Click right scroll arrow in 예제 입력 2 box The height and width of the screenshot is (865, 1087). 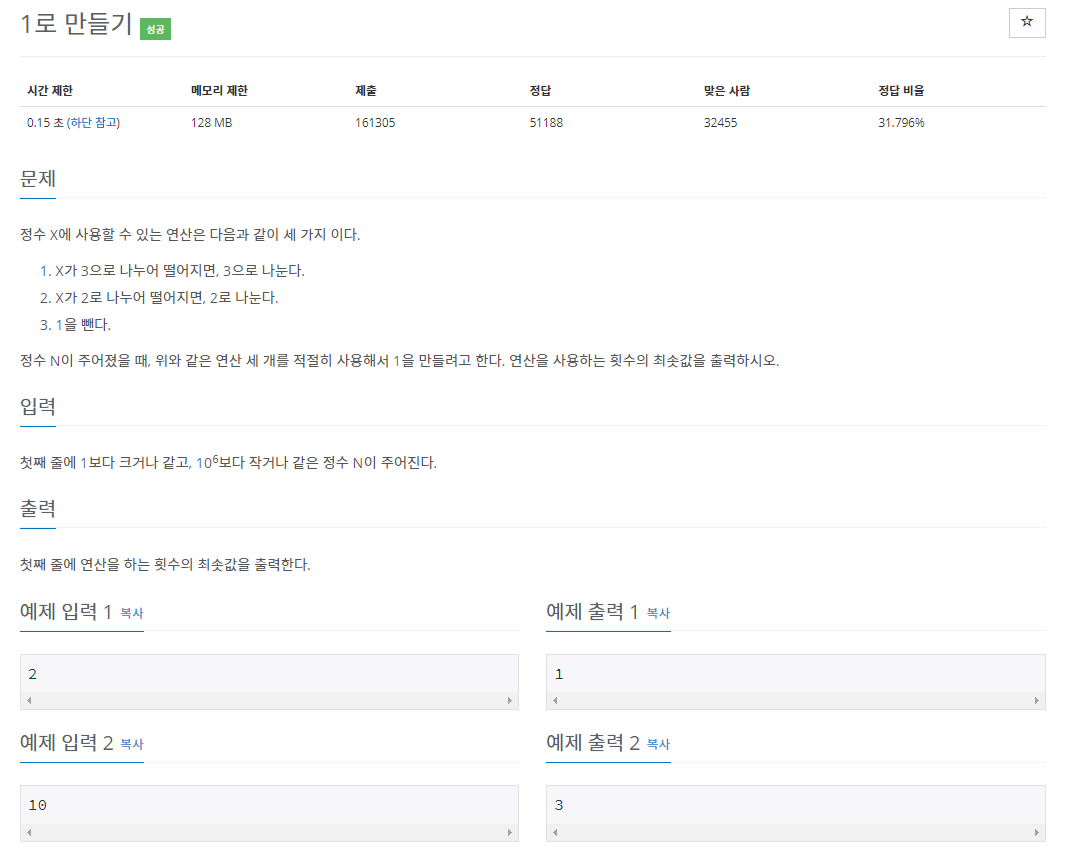510,832
